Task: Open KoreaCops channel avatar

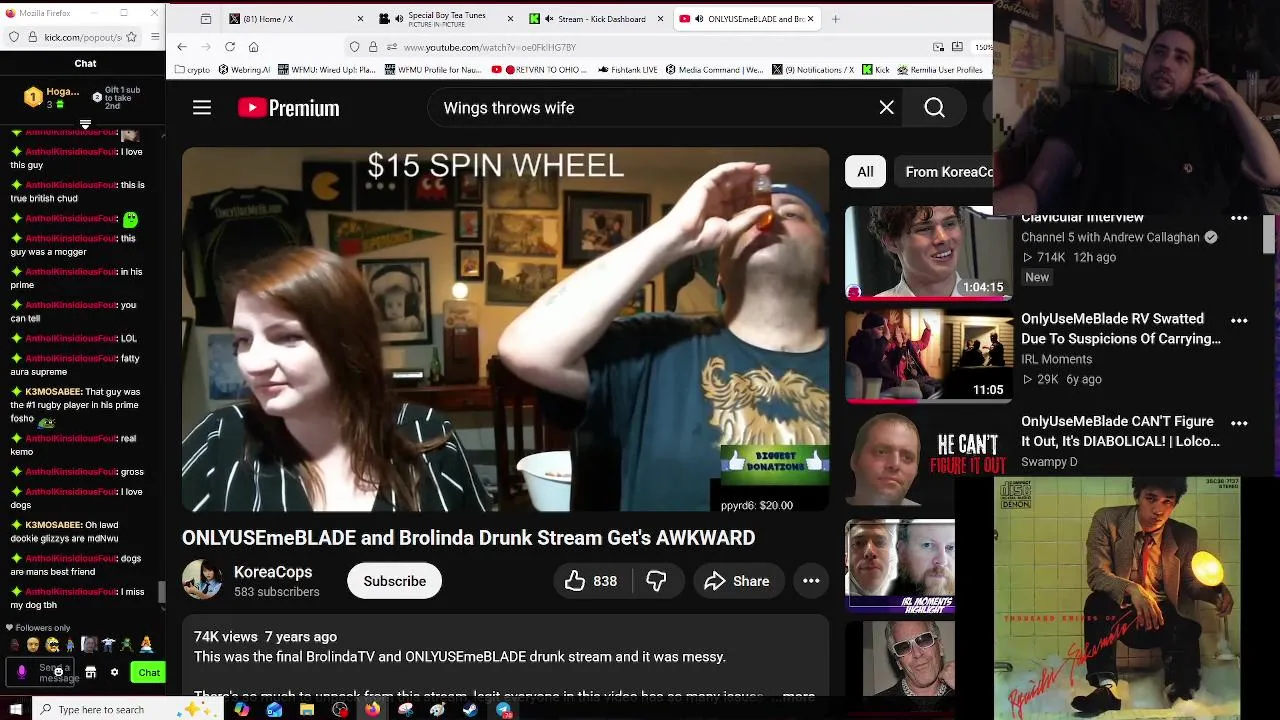Action: [202, 580]
